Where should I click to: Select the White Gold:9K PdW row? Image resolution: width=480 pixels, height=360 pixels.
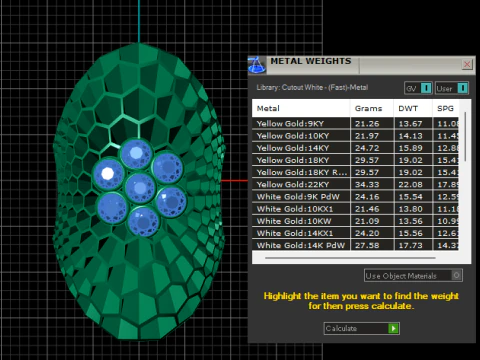(355, 197)
